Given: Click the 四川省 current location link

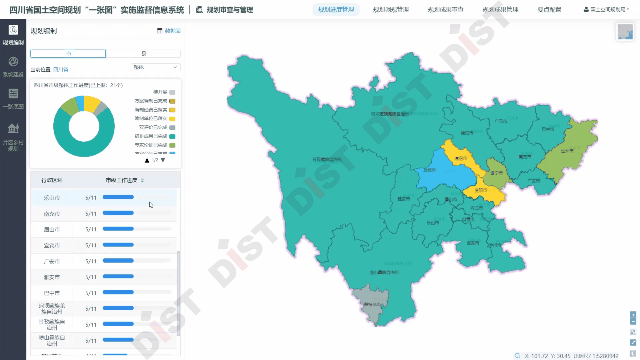Looking at the screenshot, I should (x=61, y=70).
